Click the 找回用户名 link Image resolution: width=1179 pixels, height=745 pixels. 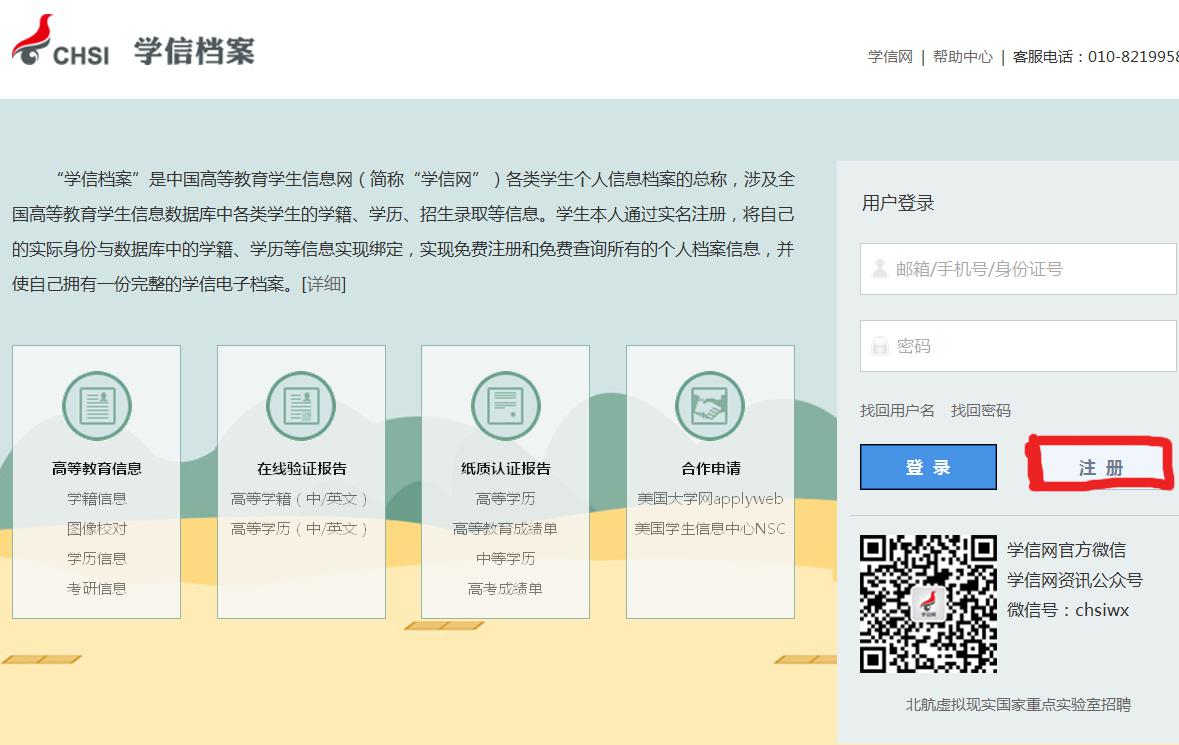tap(897, 411)
